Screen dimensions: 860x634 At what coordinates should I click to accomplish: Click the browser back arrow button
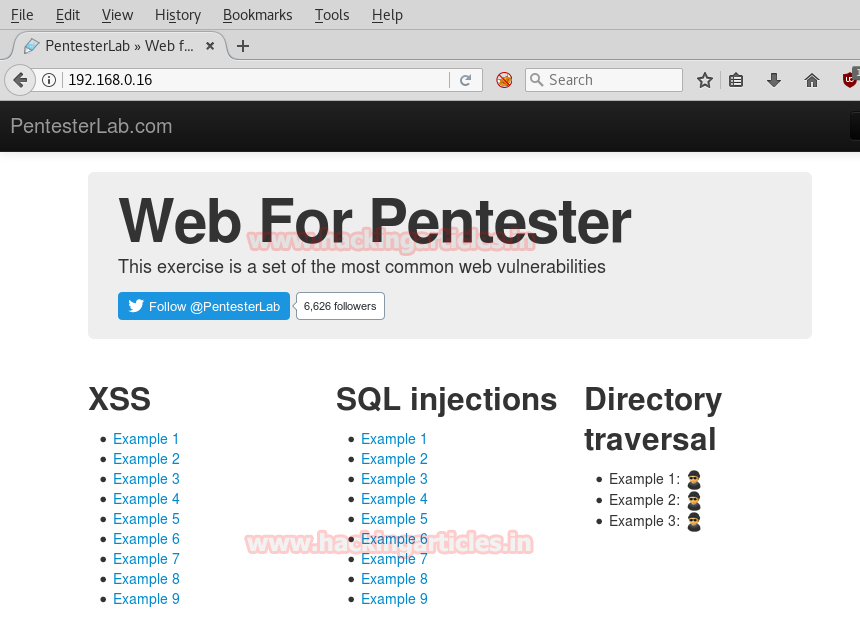click(19, 80)
